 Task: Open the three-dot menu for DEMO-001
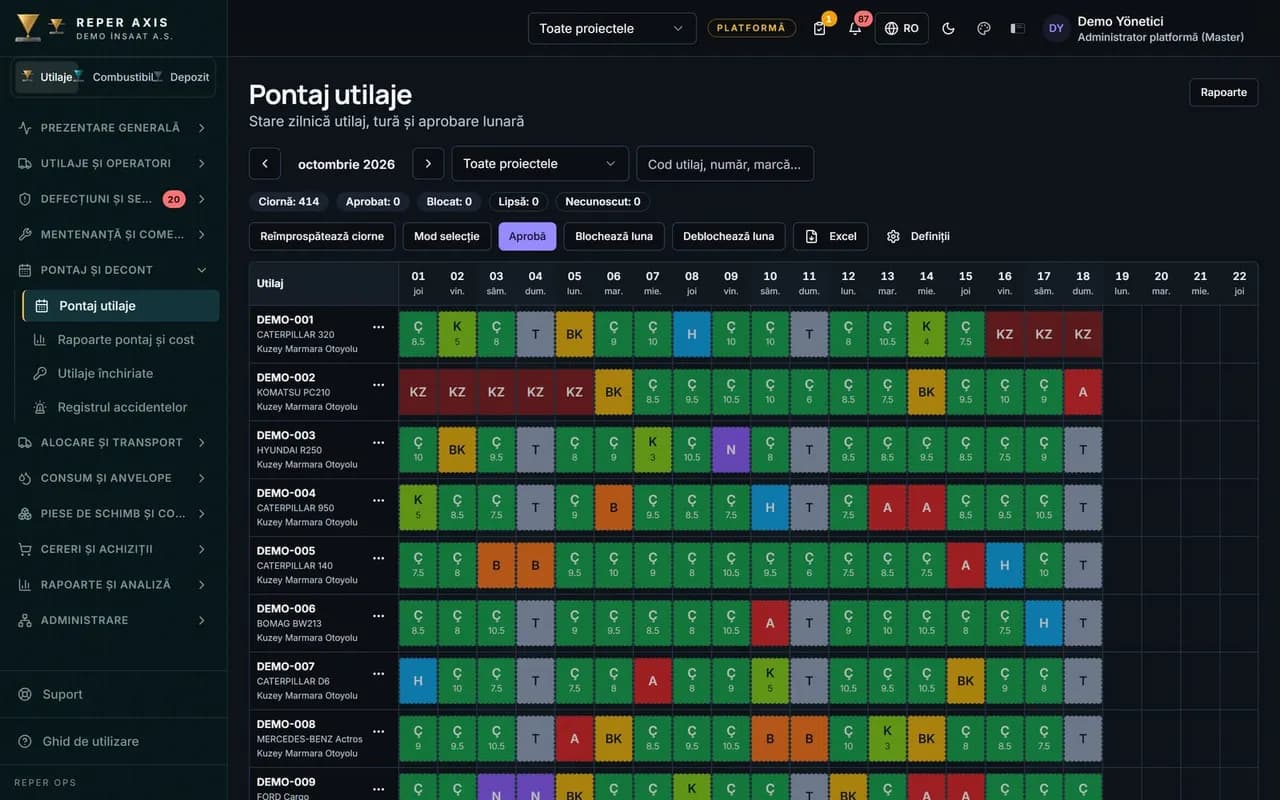378,327
